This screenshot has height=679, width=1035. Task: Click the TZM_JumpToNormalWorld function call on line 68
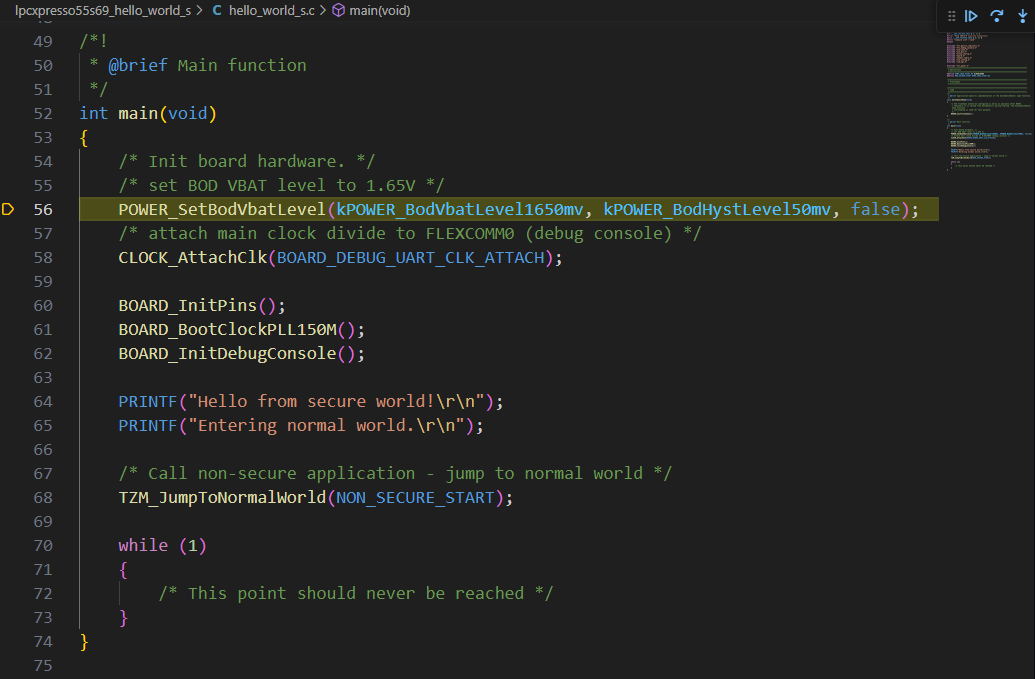[220, 497]
